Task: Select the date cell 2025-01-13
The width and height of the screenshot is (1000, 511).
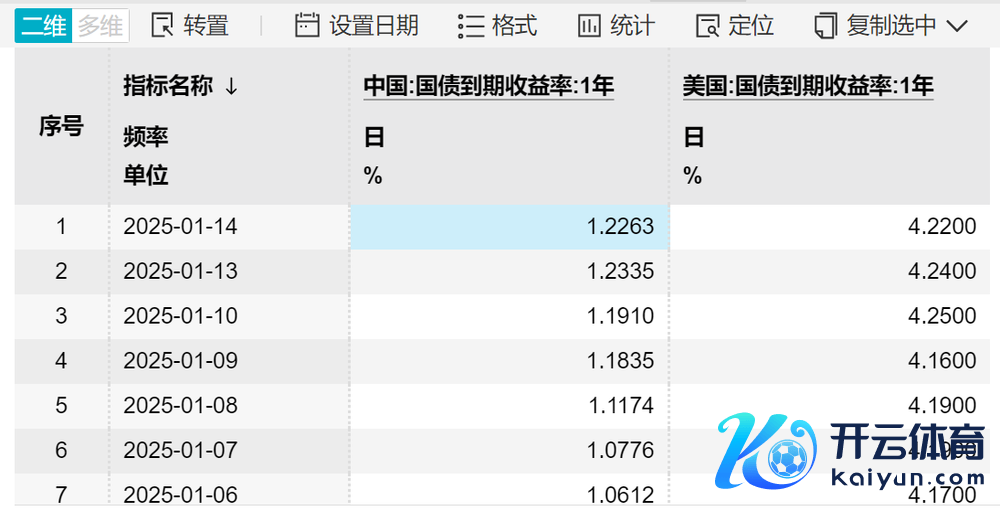Action: coord(180,271)
